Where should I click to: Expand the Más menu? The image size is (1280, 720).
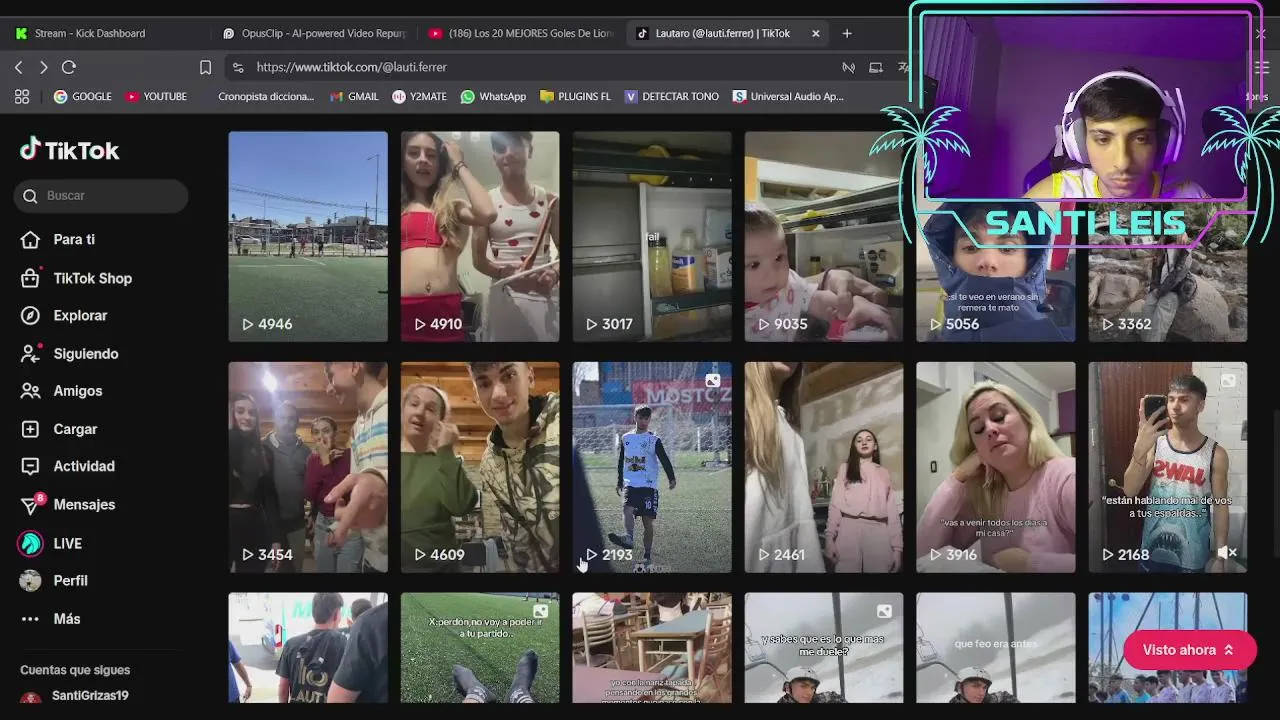[x=50, y=619]
